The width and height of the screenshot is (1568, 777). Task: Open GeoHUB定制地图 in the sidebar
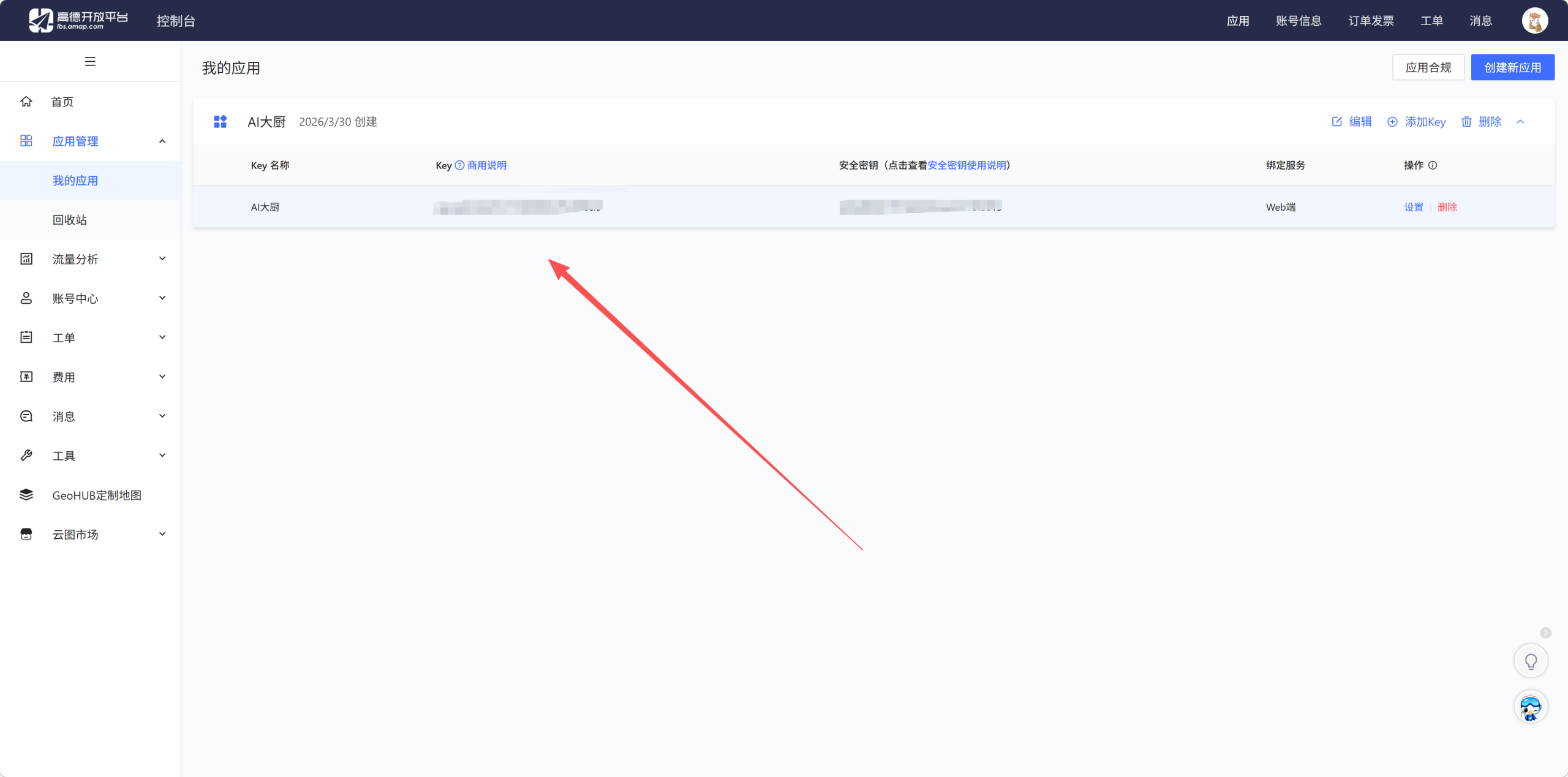pos(97,495)
